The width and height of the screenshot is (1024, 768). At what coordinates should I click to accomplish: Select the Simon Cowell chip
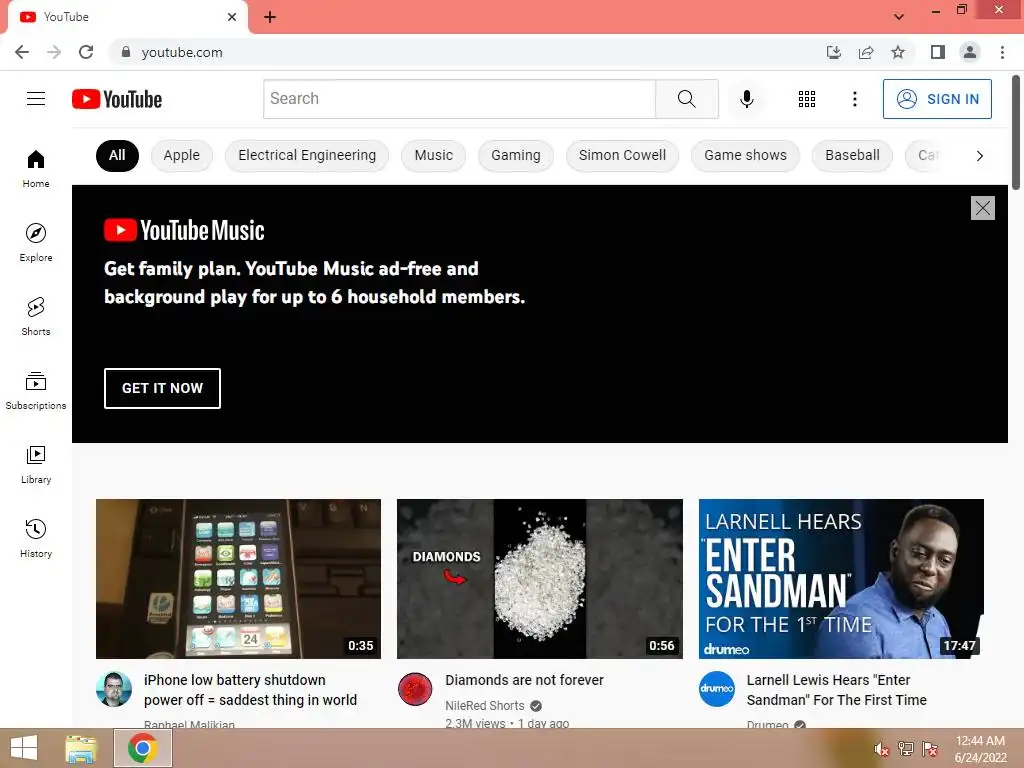click(x=622, y=155)
